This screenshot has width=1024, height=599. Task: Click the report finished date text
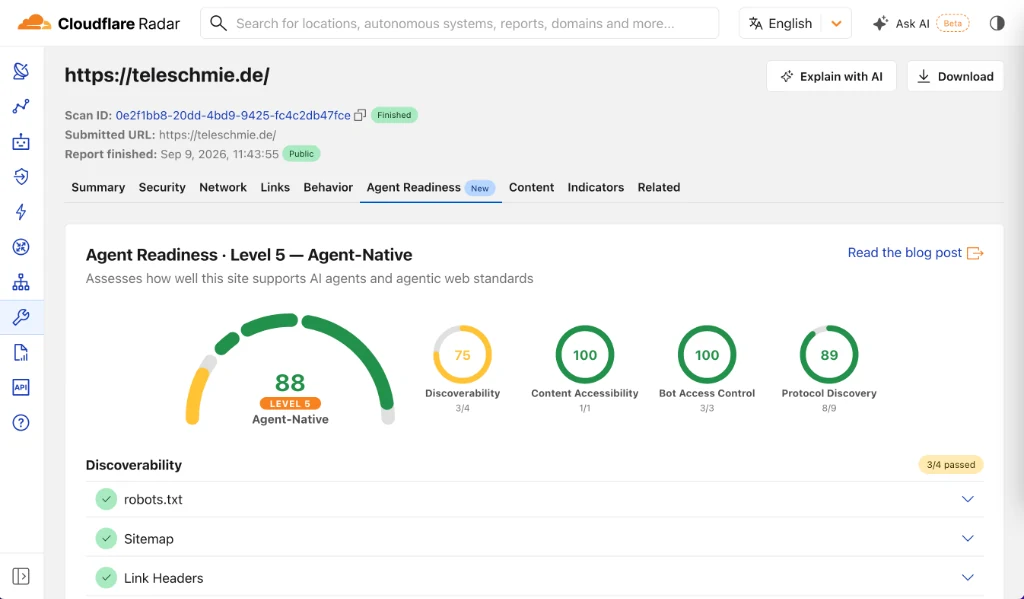click(x=219, y=154)
